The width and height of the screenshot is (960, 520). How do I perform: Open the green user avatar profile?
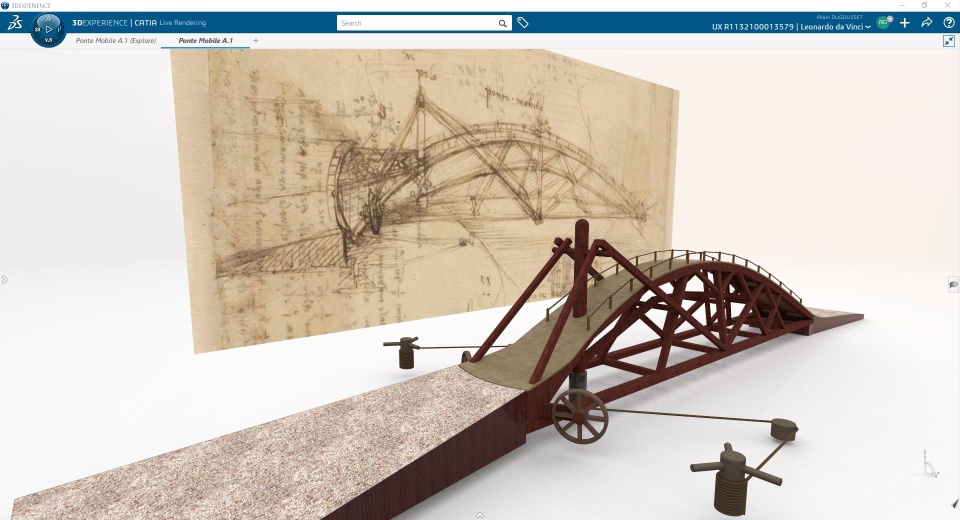pos(883,22)
